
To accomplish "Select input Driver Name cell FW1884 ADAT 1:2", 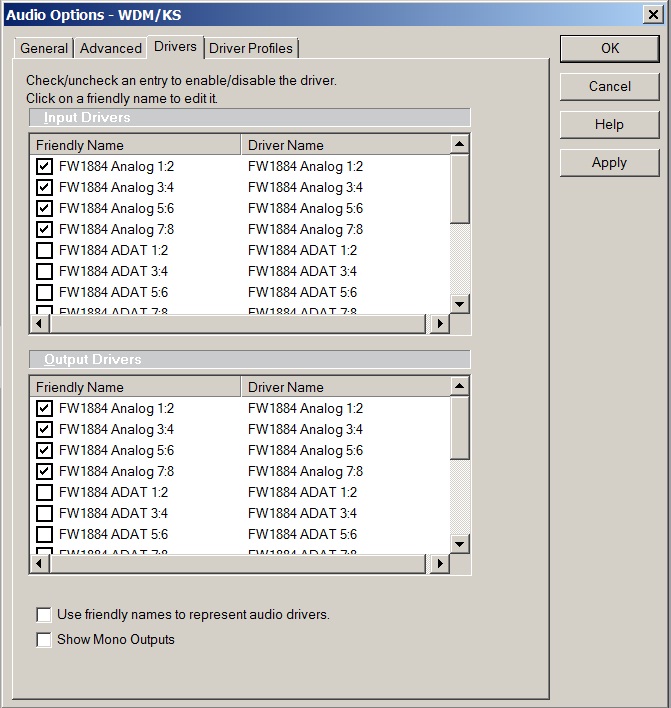I will 302,250.
